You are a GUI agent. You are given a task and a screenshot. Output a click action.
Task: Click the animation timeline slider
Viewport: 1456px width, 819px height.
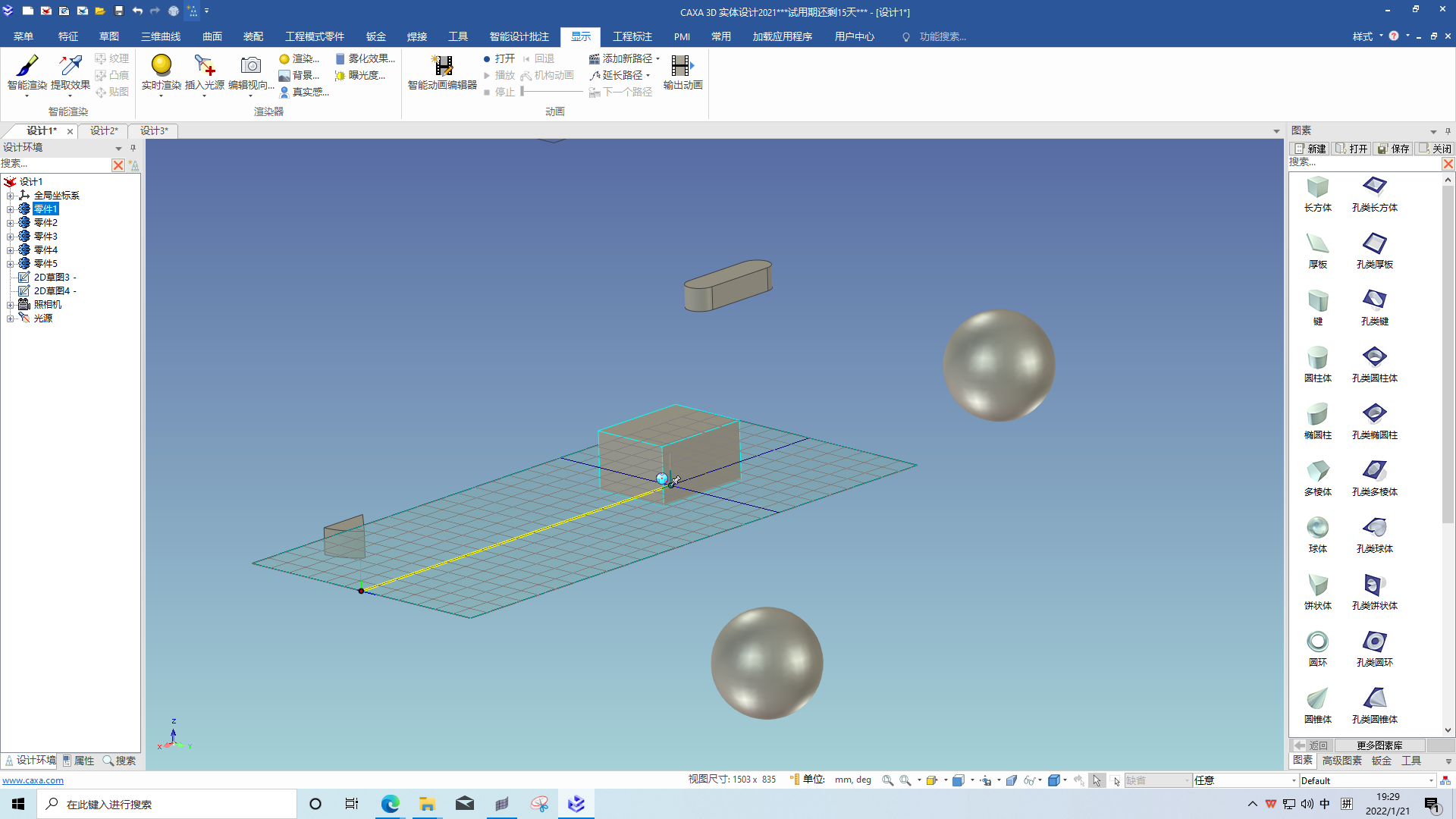click(x=552, y=92)
